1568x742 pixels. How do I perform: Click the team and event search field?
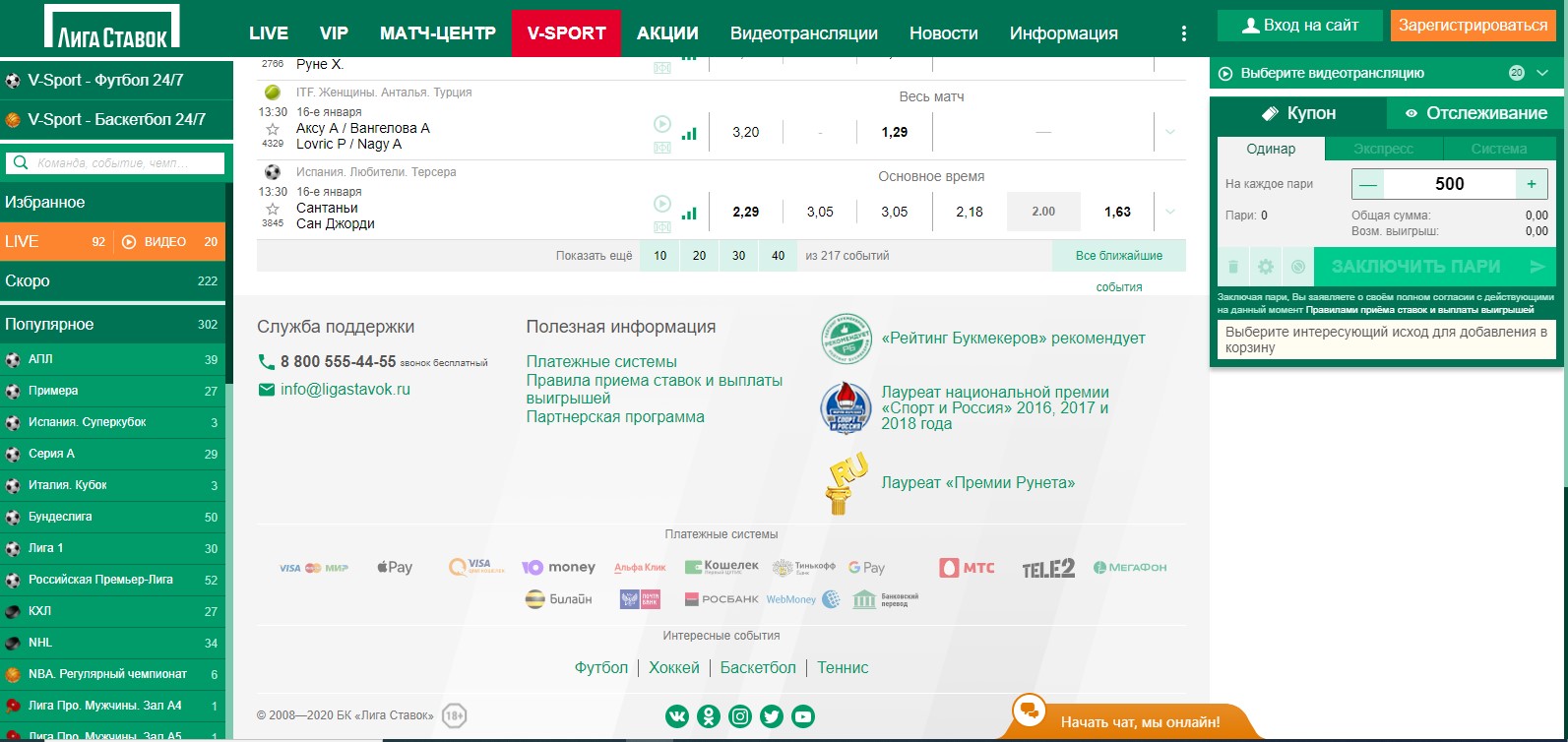[x=115, y=163]
